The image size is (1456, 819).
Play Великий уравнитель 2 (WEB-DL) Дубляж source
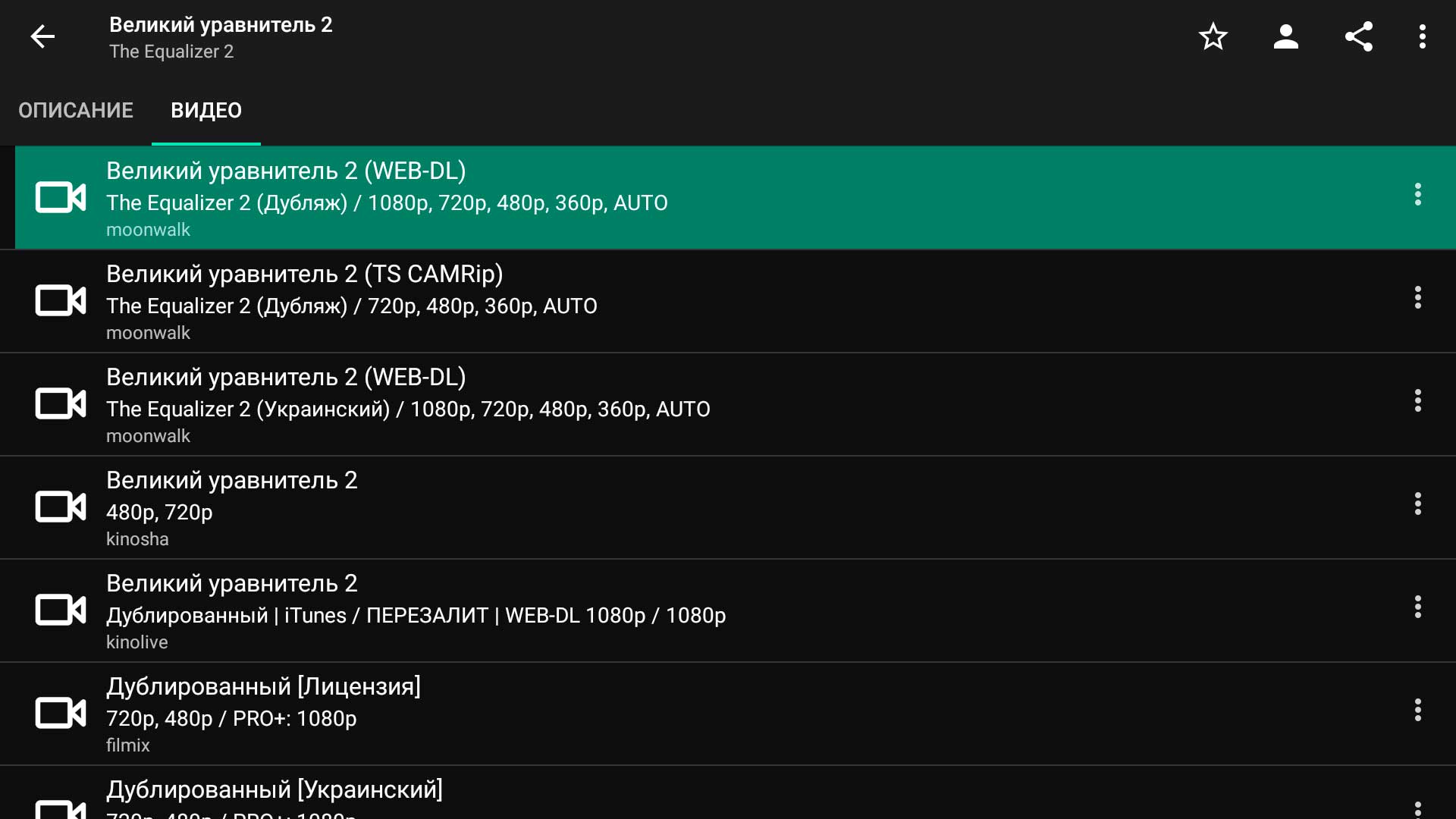click(387, 197)
